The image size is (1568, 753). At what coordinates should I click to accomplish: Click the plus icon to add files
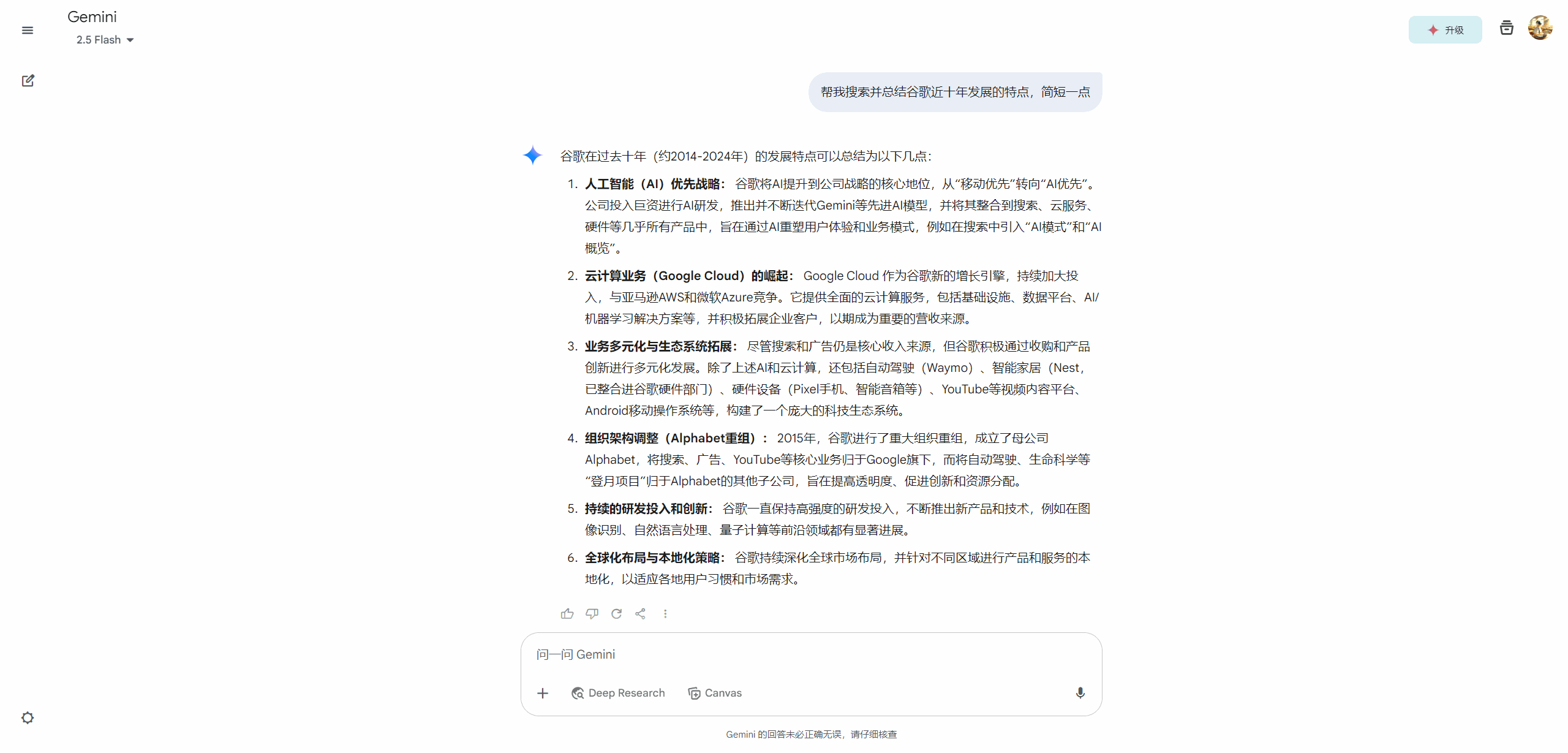click(x=543, y=693)
